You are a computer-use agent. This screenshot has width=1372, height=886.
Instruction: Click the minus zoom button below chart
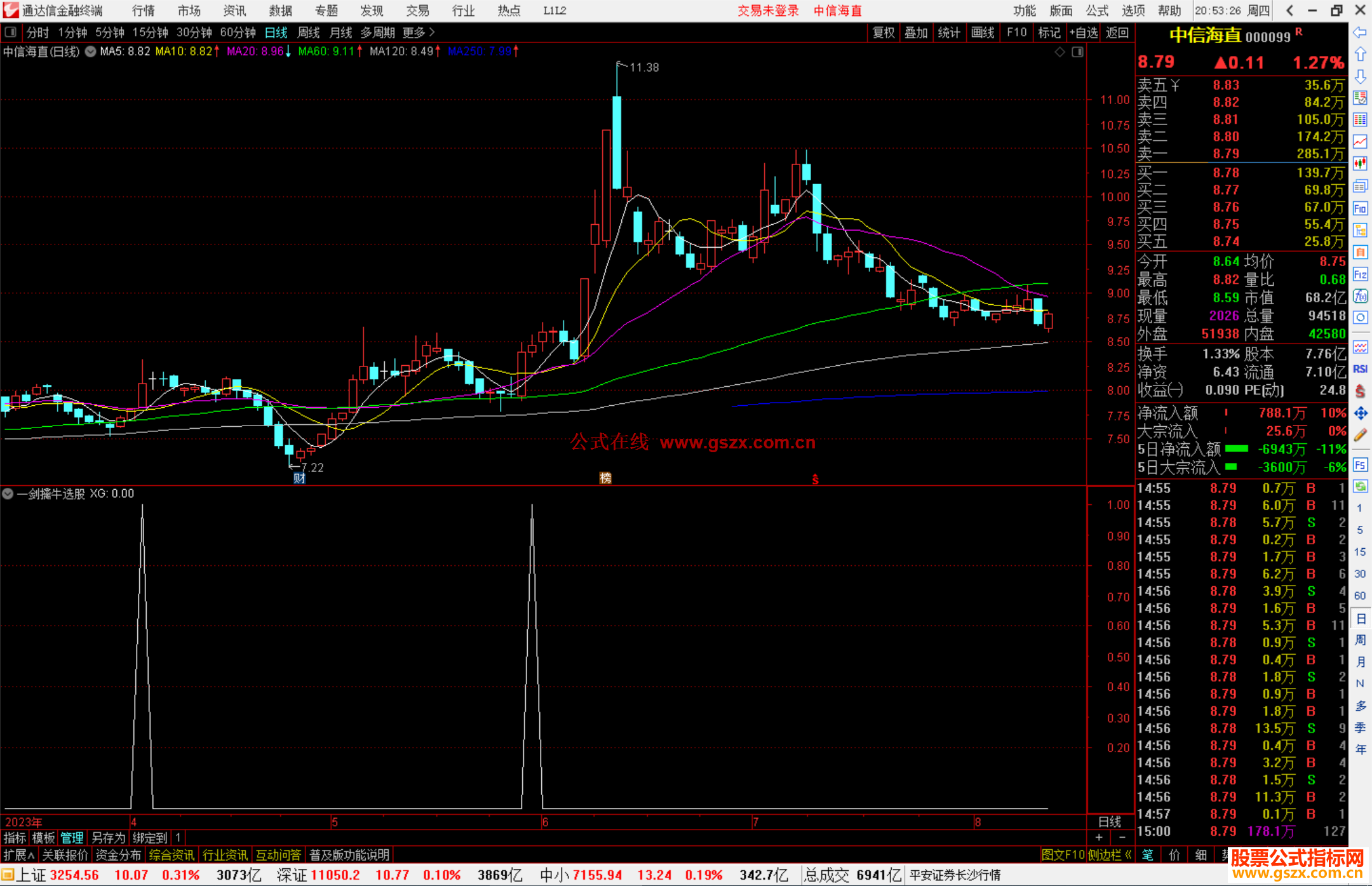(1122, 838)
